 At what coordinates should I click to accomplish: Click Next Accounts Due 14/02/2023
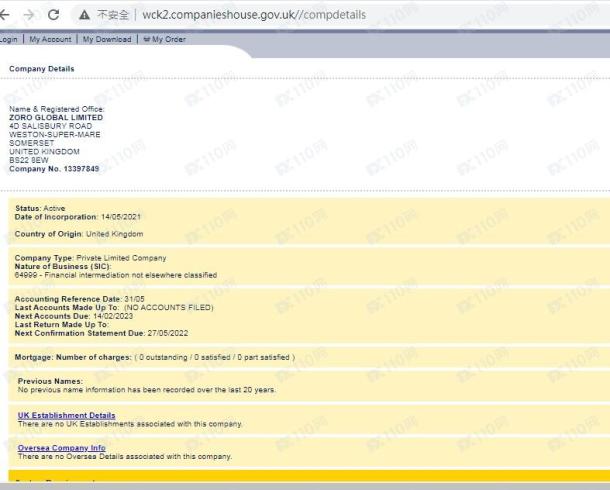(74, 316)
